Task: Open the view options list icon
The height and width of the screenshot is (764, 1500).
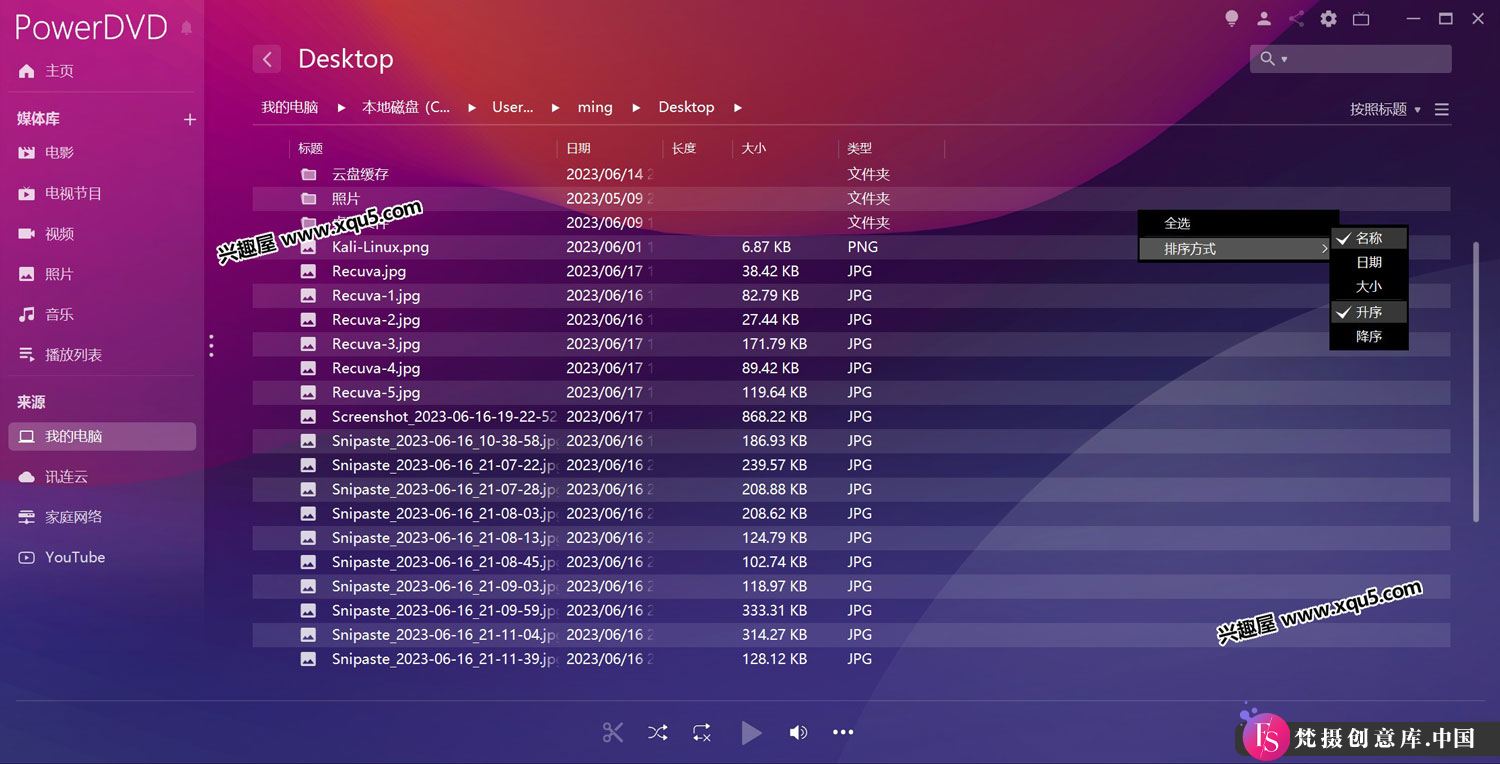Action: (x=1441, y=110)
